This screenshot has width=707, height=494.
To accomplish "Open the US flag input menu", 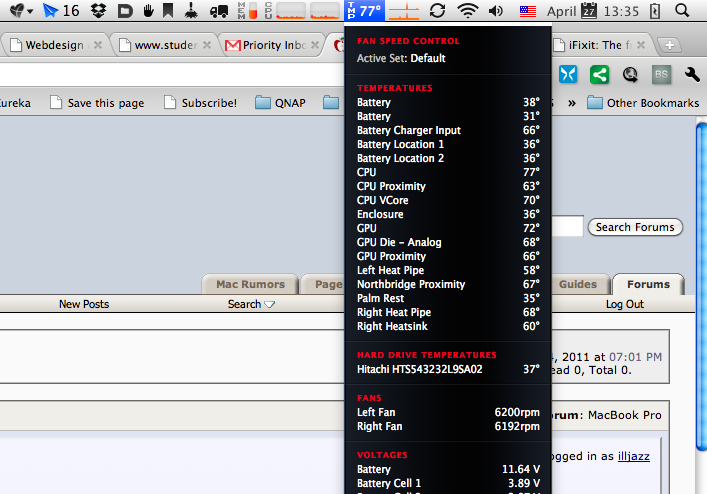I will pyautogui.click(x=528, y=11).
